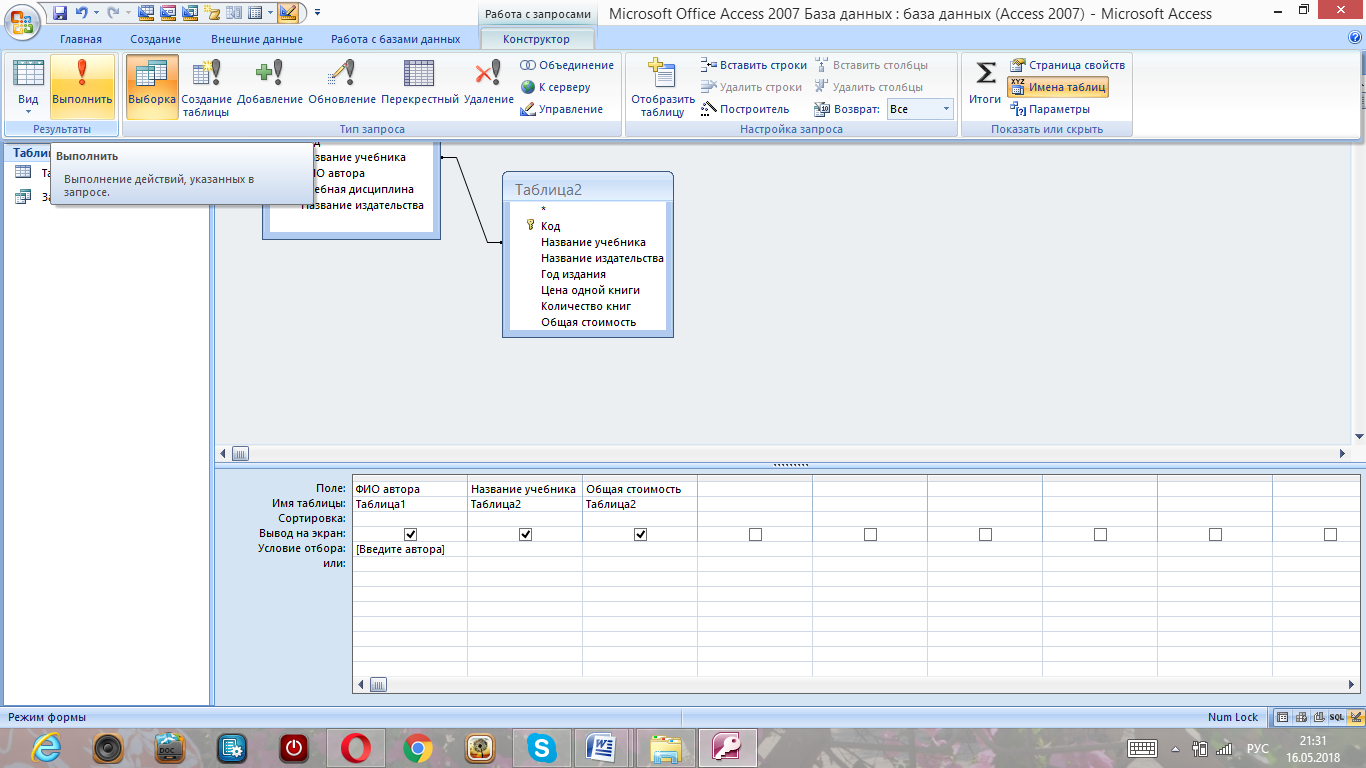Select Design view icon in status bar

tap(1355, 717)
